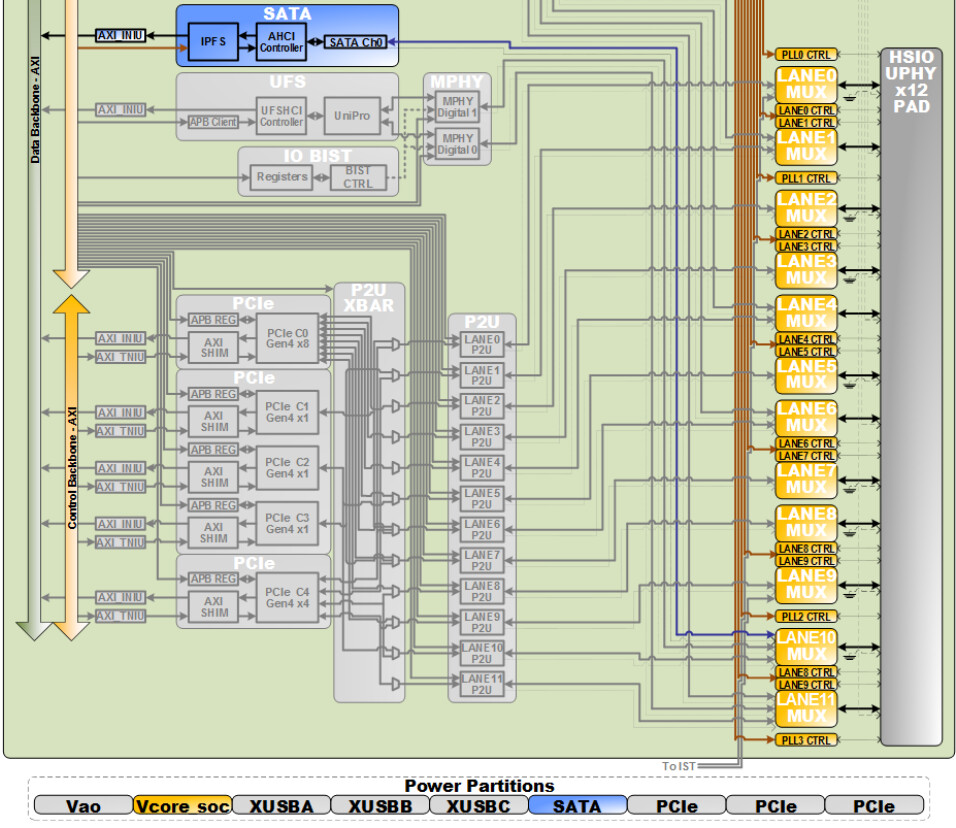Select the PCIe C2 Gen4 x1 block
The height and width of the screenshot is (828, 956).
[x=287, y=468]
